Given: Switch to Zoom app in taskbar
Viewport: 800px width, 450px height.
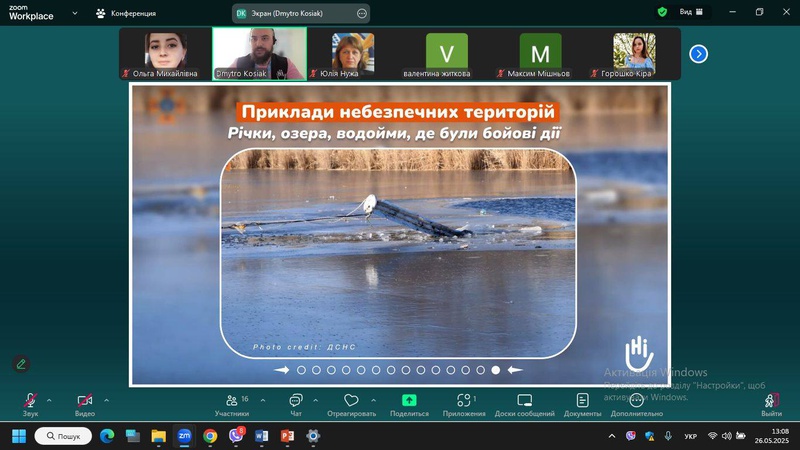Looking at the screenshot, I should [184, 436].
